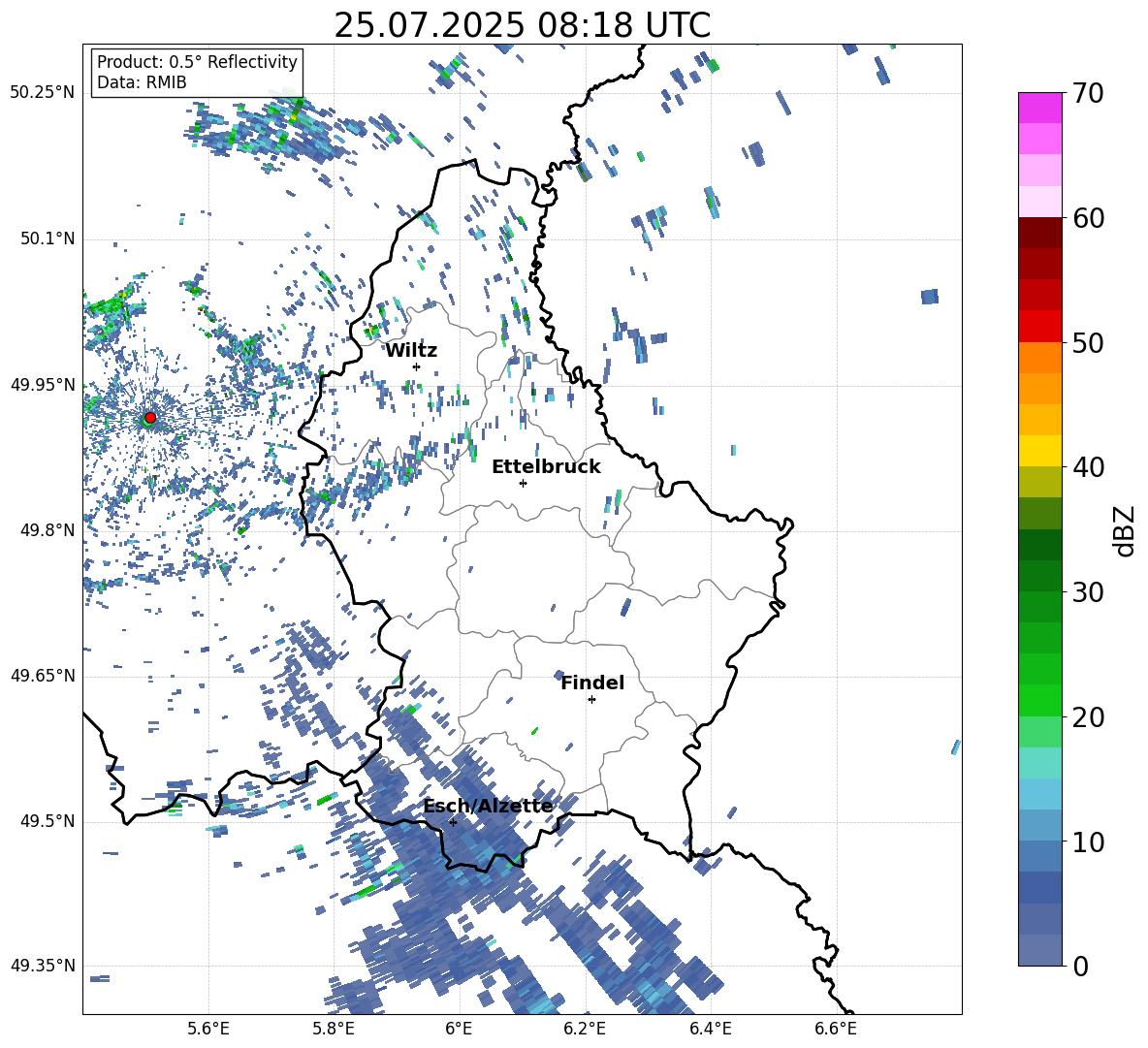1148x1048 pixels.
Task: Pick the magenta top colorbar swatch
Action: [1039, 108]
